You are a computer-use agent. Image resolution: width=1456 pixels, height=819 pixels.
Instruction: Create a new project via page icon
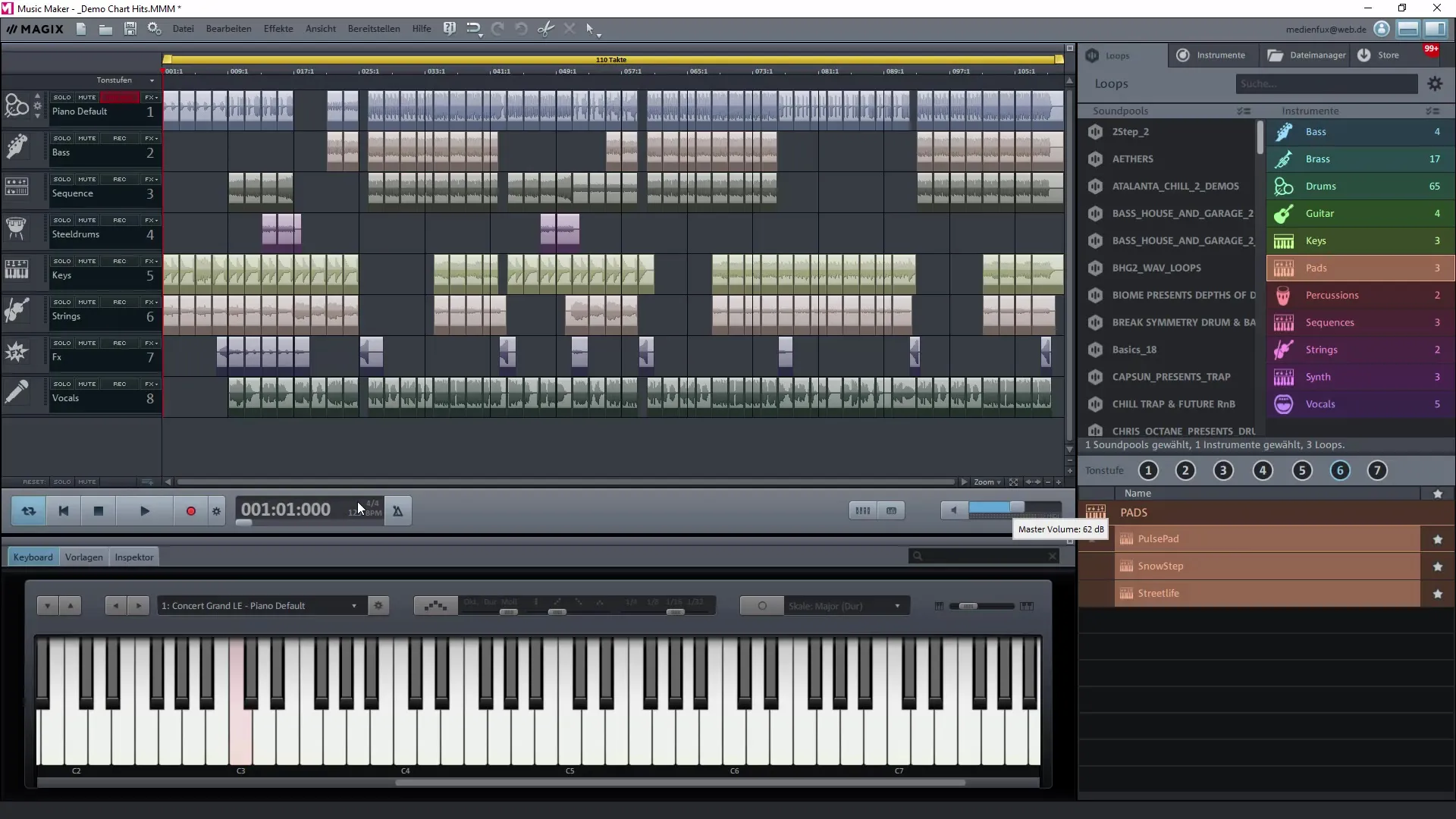coord(81,29)
